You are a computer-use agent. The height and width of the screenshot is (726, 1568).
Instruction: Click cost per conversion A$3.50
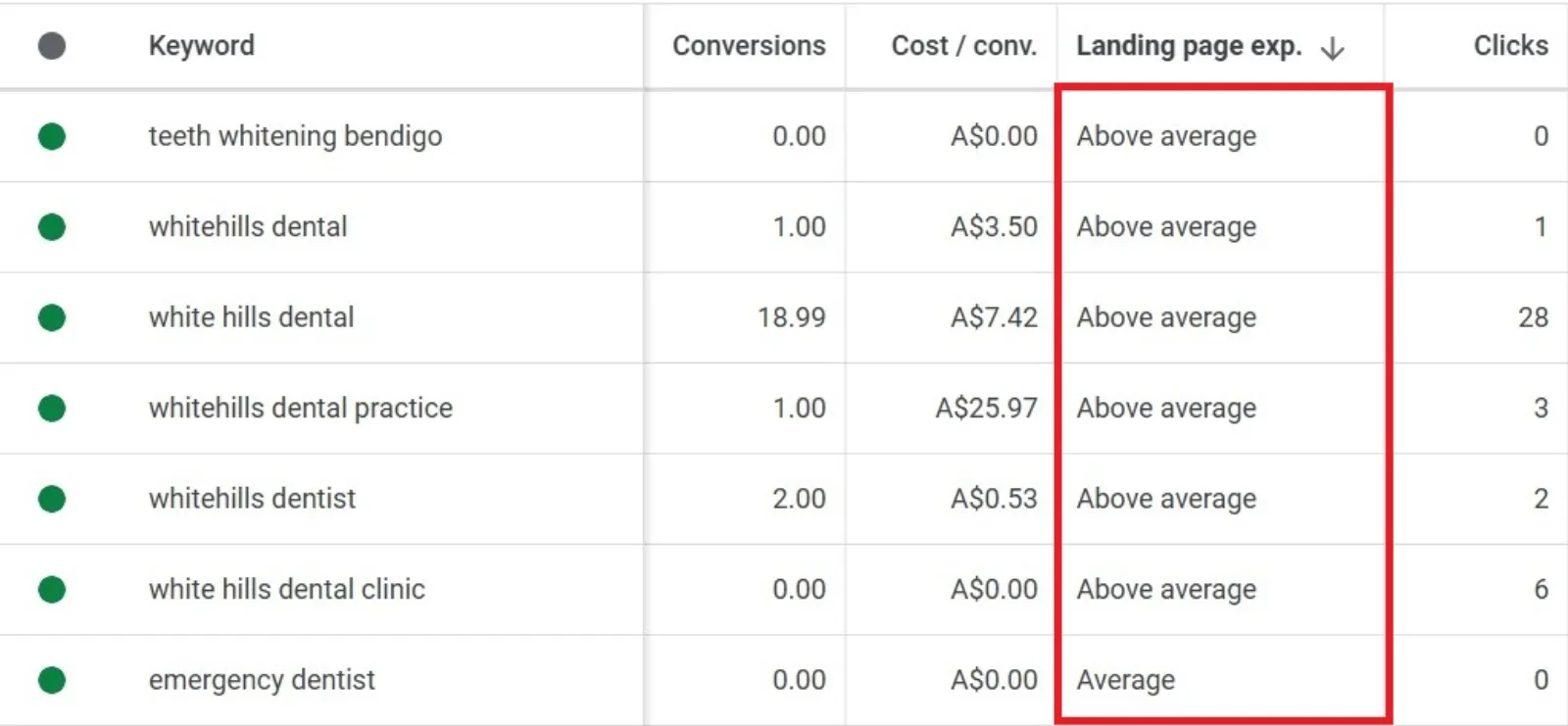pyautogui.click(x=994, y=227)
